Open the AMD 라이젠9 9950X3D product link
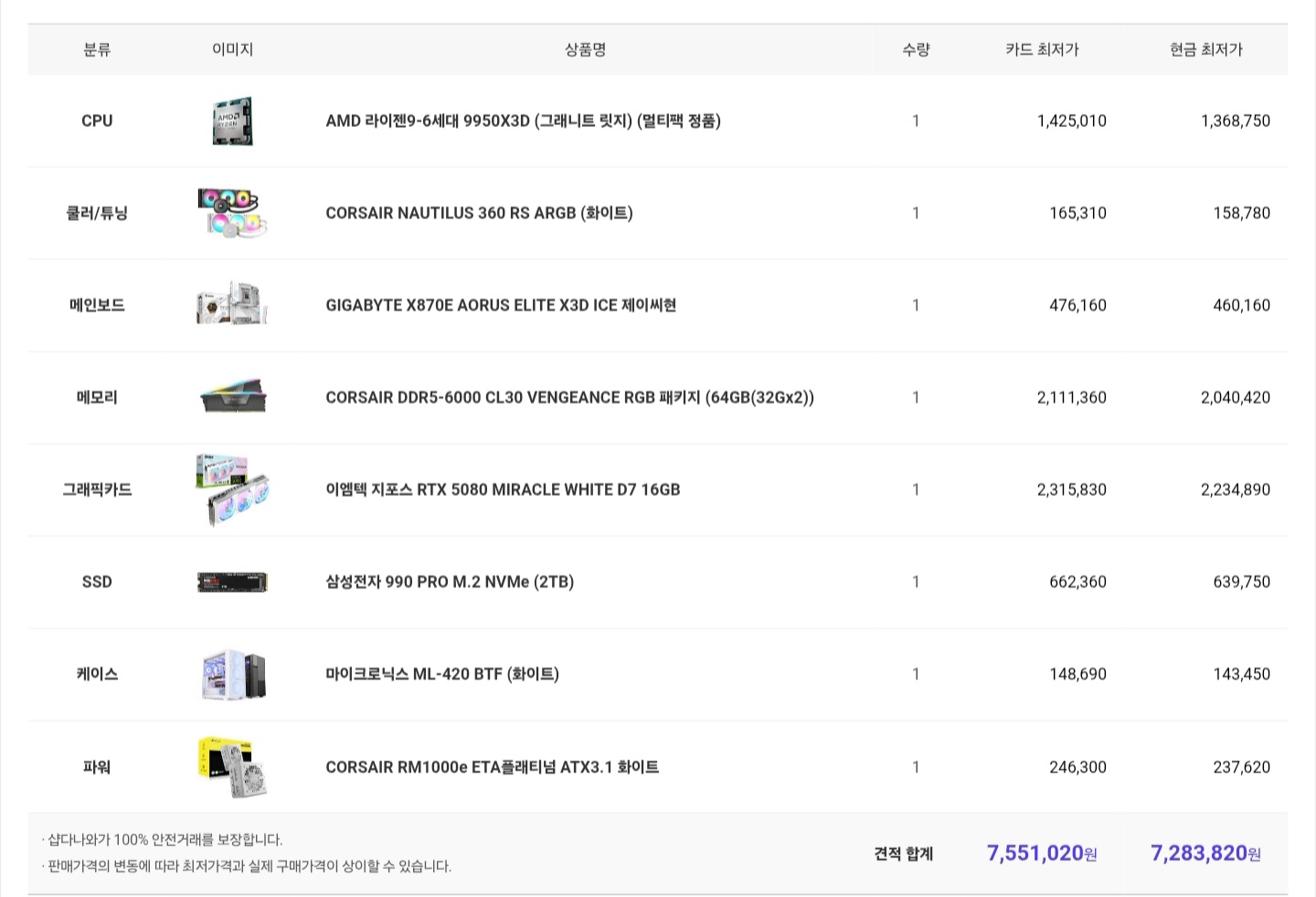 523,121
